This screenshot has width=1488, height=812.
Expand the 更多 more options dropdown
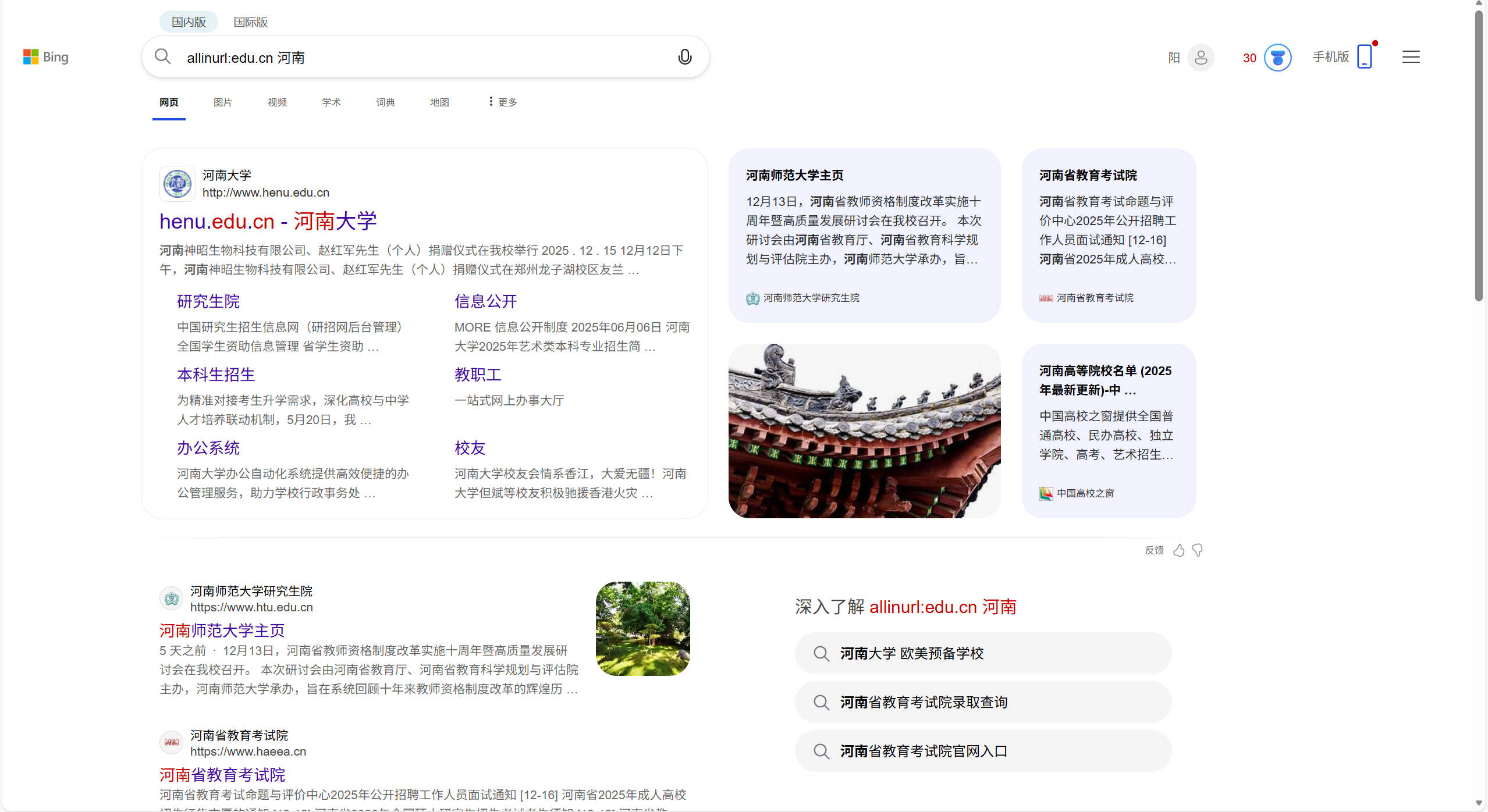503,102
